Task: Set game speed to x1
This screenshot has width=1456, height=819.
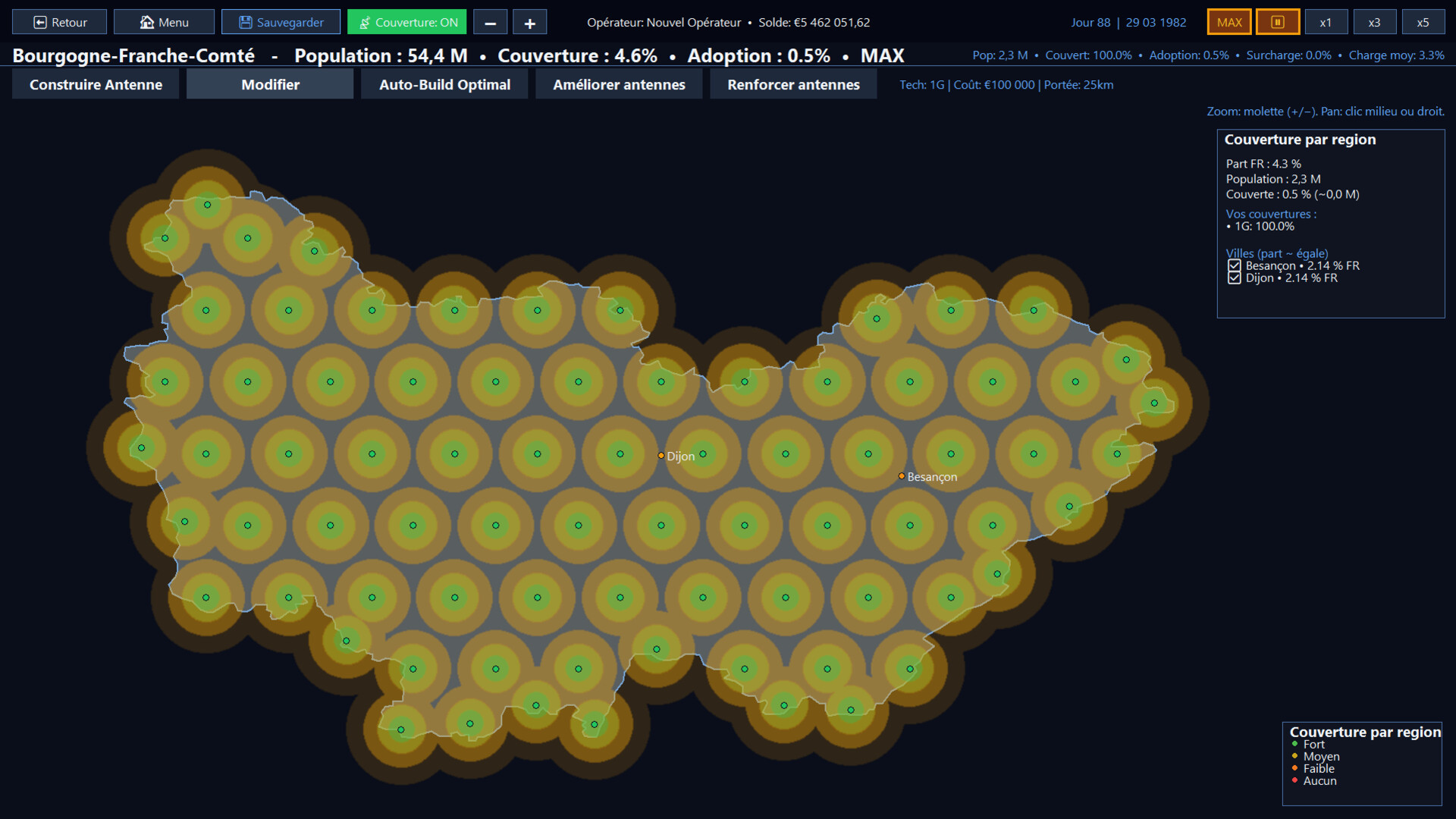Action: pos(1326,22)
